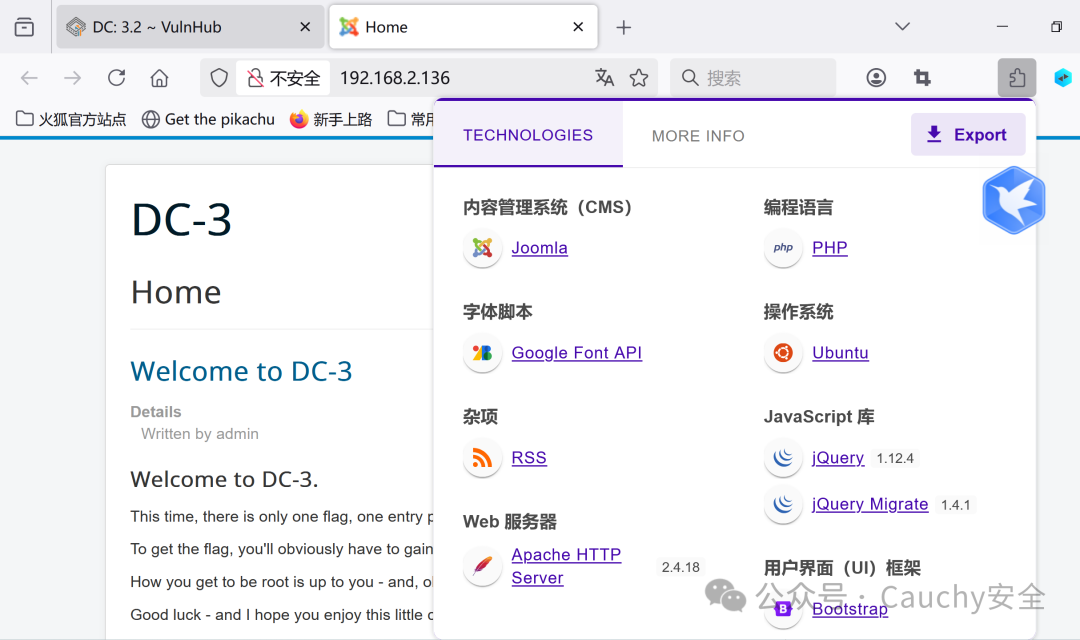The width and height of the screenshot is (1080, 640).
Task: Click the Written by admin text
Action: 200,434
